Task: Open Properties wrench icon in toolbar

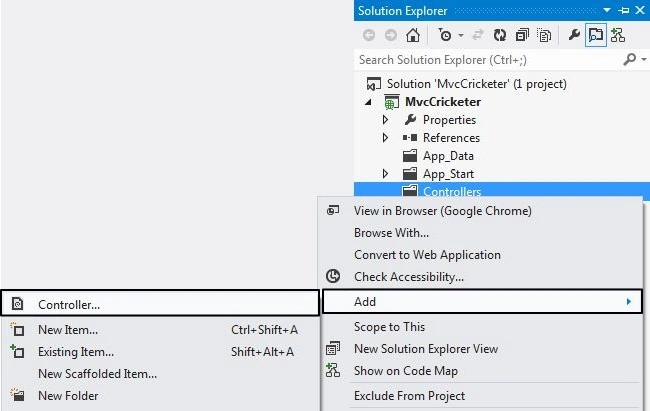Action: coord(574,35)
